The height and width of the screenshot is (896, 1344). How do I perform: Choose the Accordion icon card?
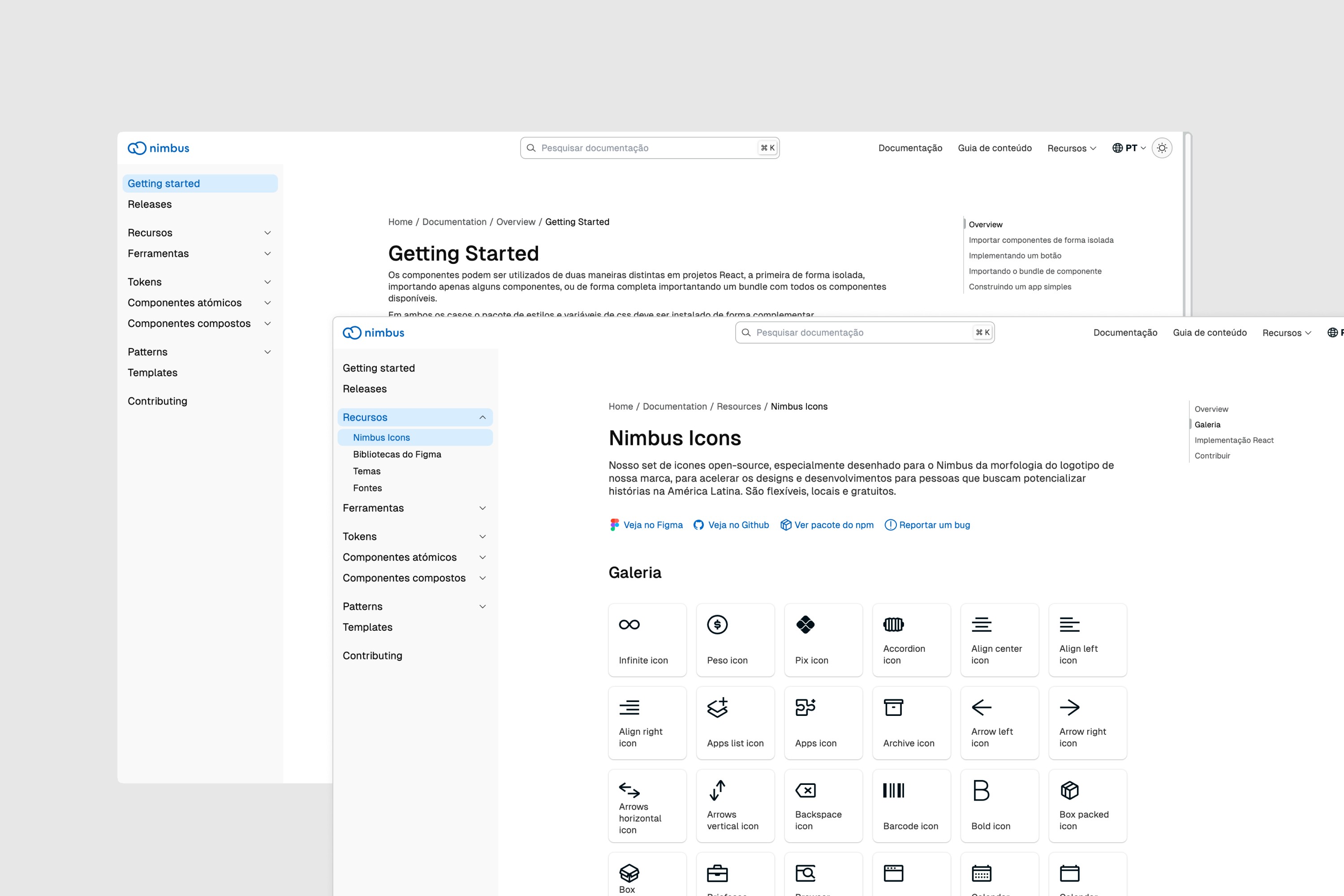pyautogui.click(x=911, y=640)
